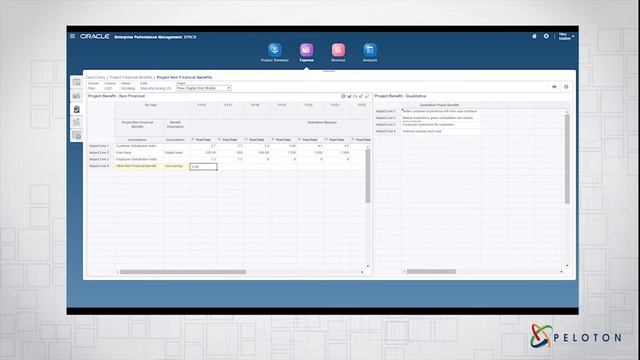Expand Year Total under FY22
The image size is (640, 360).
point(353,140)
